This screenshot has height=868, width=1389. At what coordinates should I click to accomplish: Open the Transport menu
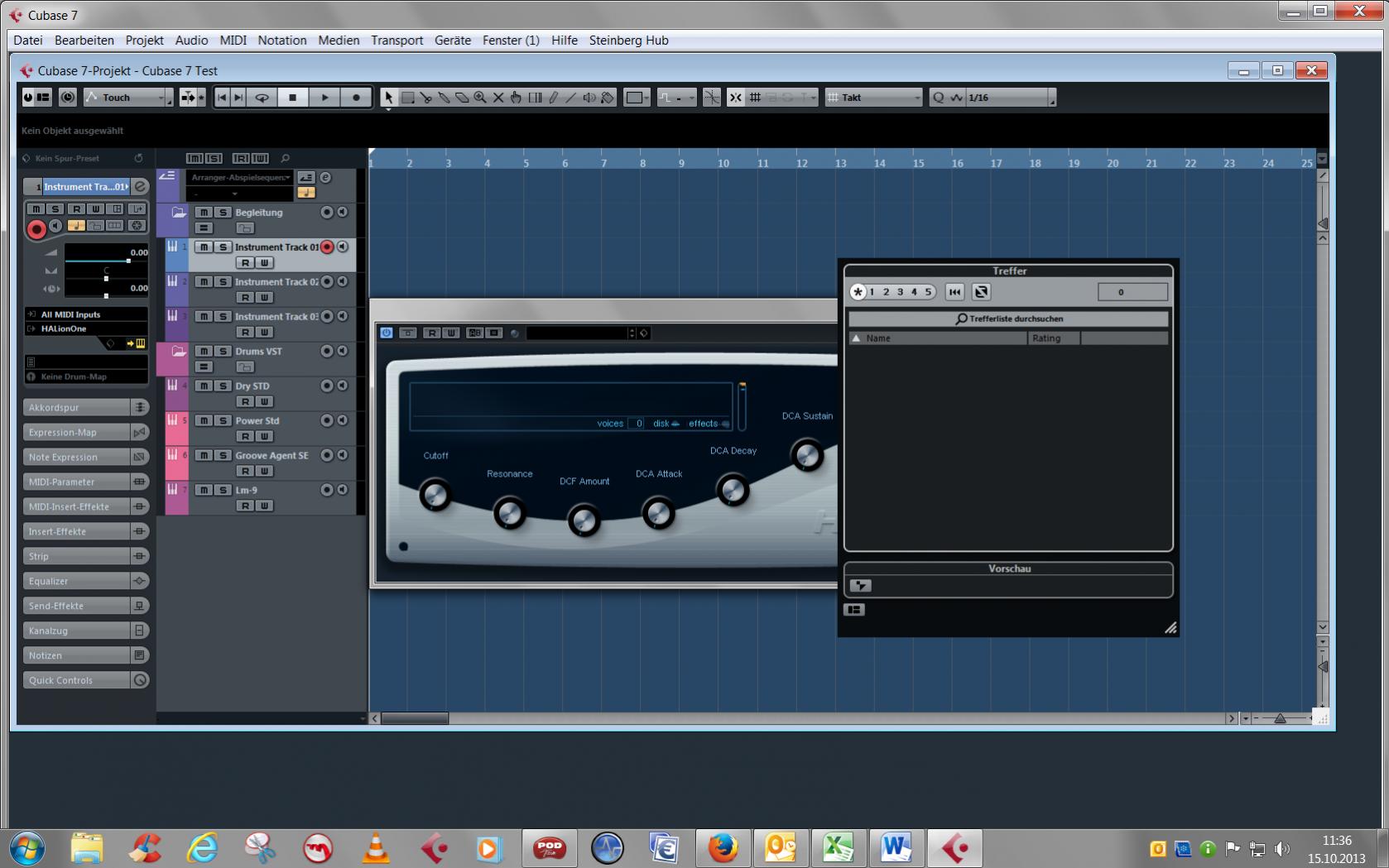click(397, 41)
